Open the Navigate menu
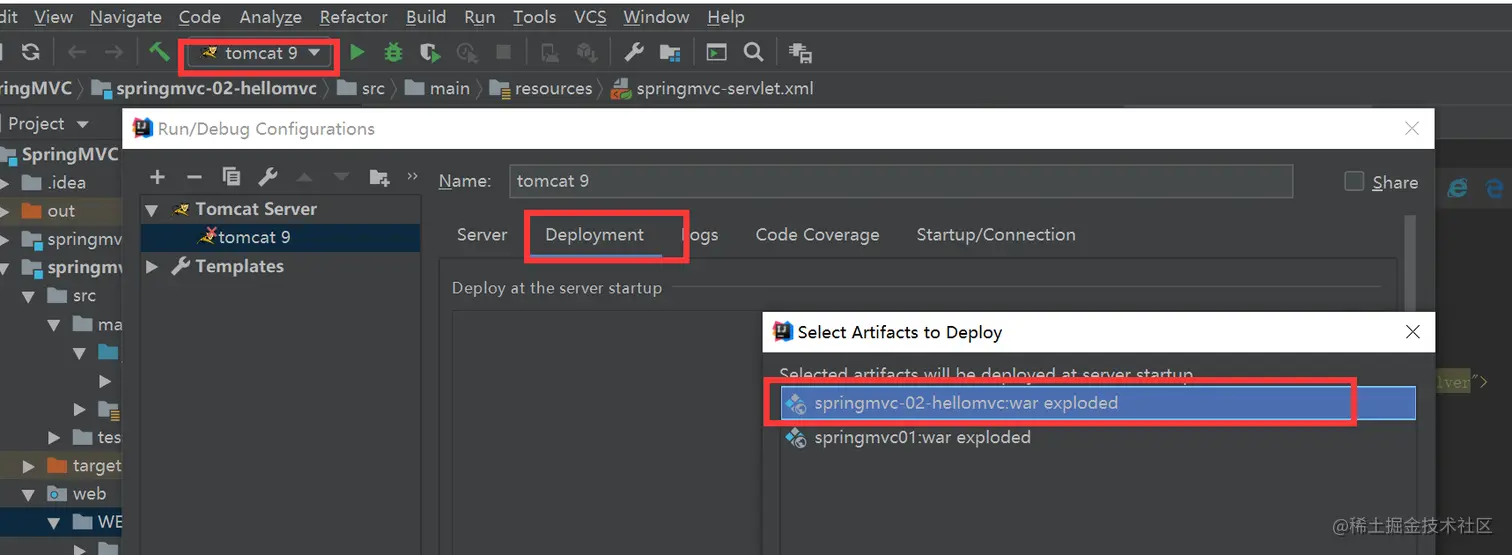1512x555 pixels. point(125,17)
